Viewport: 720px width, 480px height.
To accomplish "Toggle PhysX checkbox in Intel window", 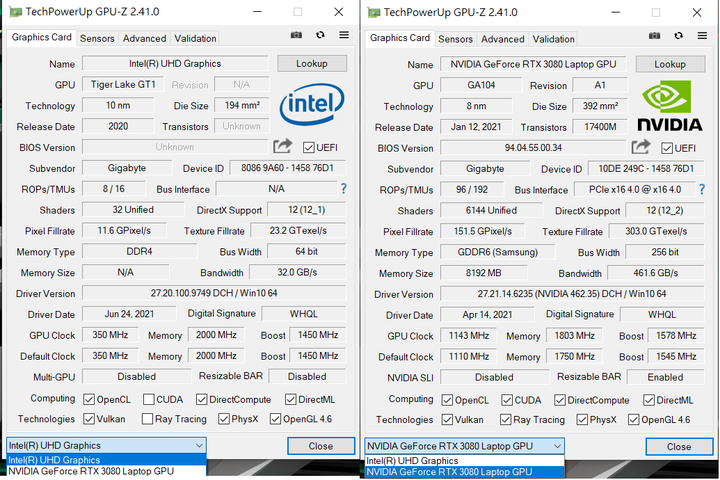I will click(x=224, y=419).
